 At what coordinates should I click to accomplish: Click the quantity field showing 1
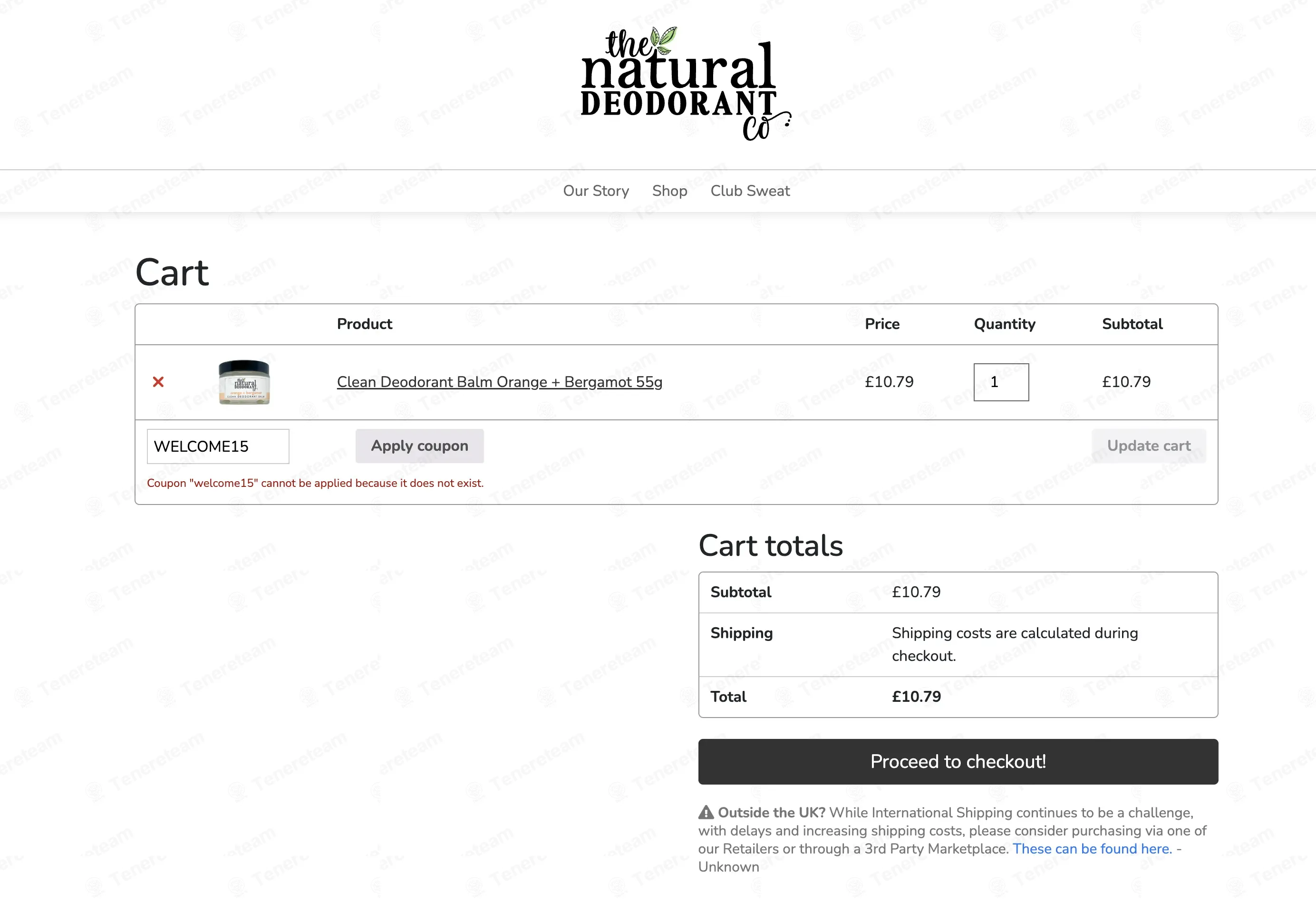(1001, 382)
